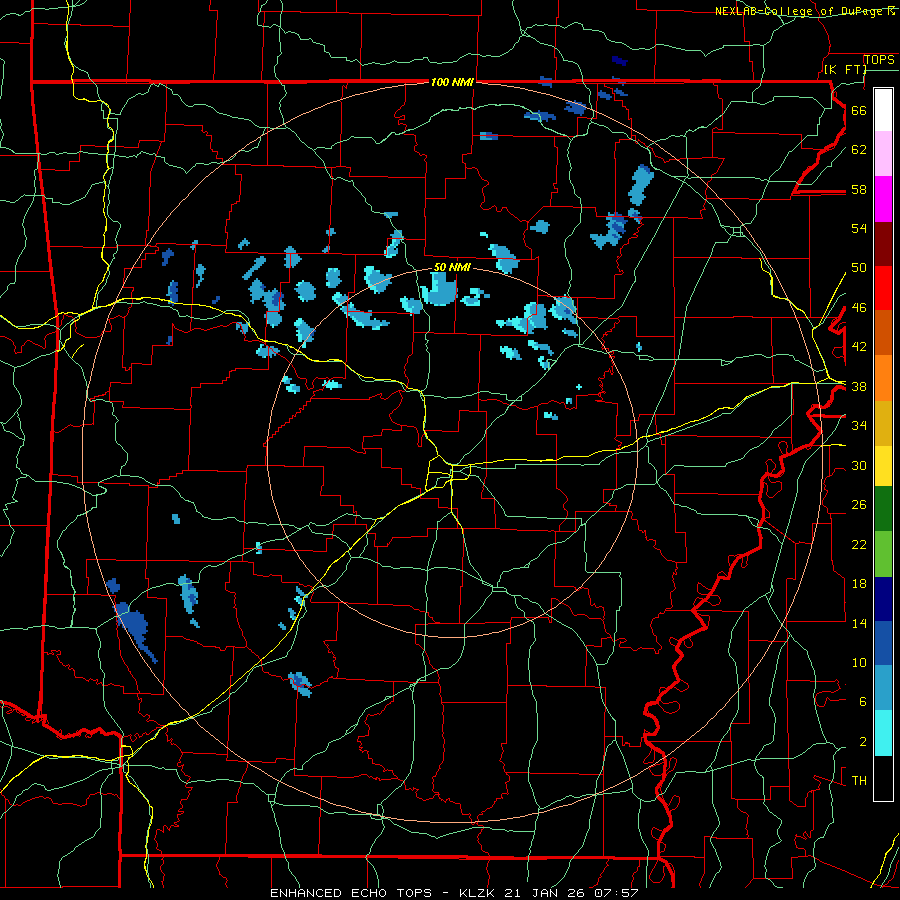Pick the light orange legend swatch
This screenshot has height=900, width=900.
click(883, 378)
